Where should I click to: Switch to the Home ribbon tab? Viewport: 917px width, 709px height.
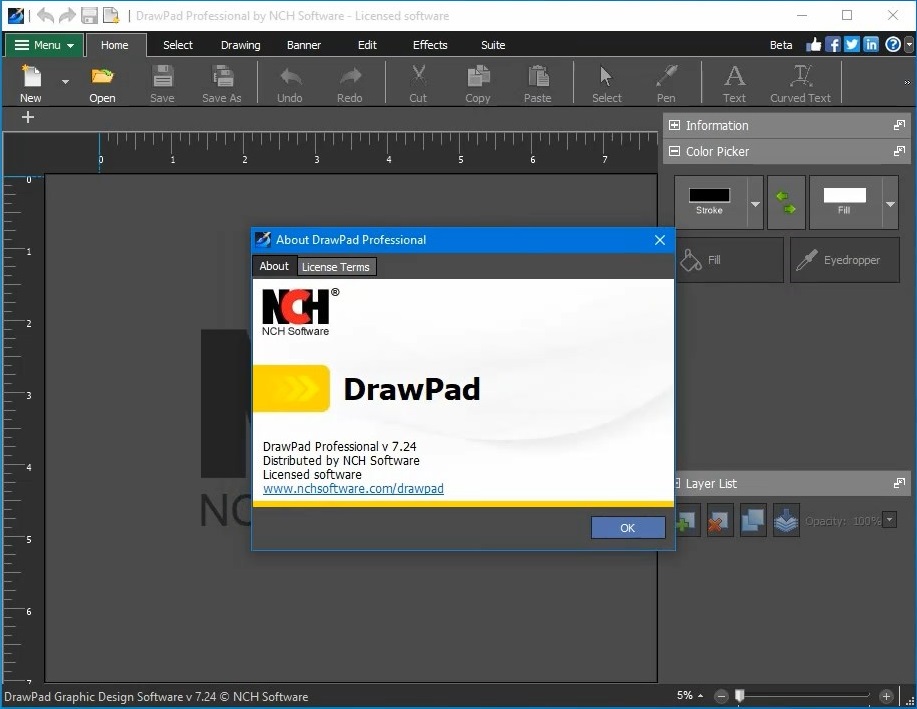[x=115, y=45]
